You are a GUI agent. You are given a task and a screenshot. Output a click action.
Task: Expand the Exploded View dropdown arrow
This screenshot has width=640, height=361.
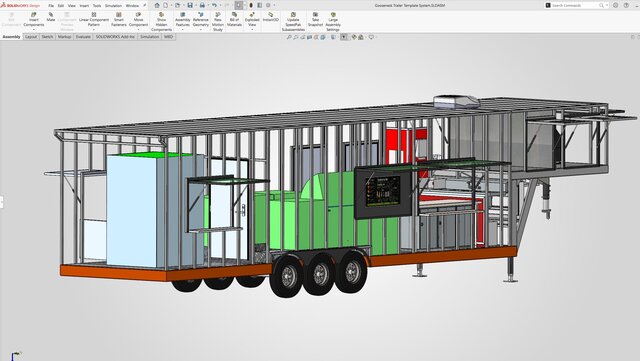(252, 30)
